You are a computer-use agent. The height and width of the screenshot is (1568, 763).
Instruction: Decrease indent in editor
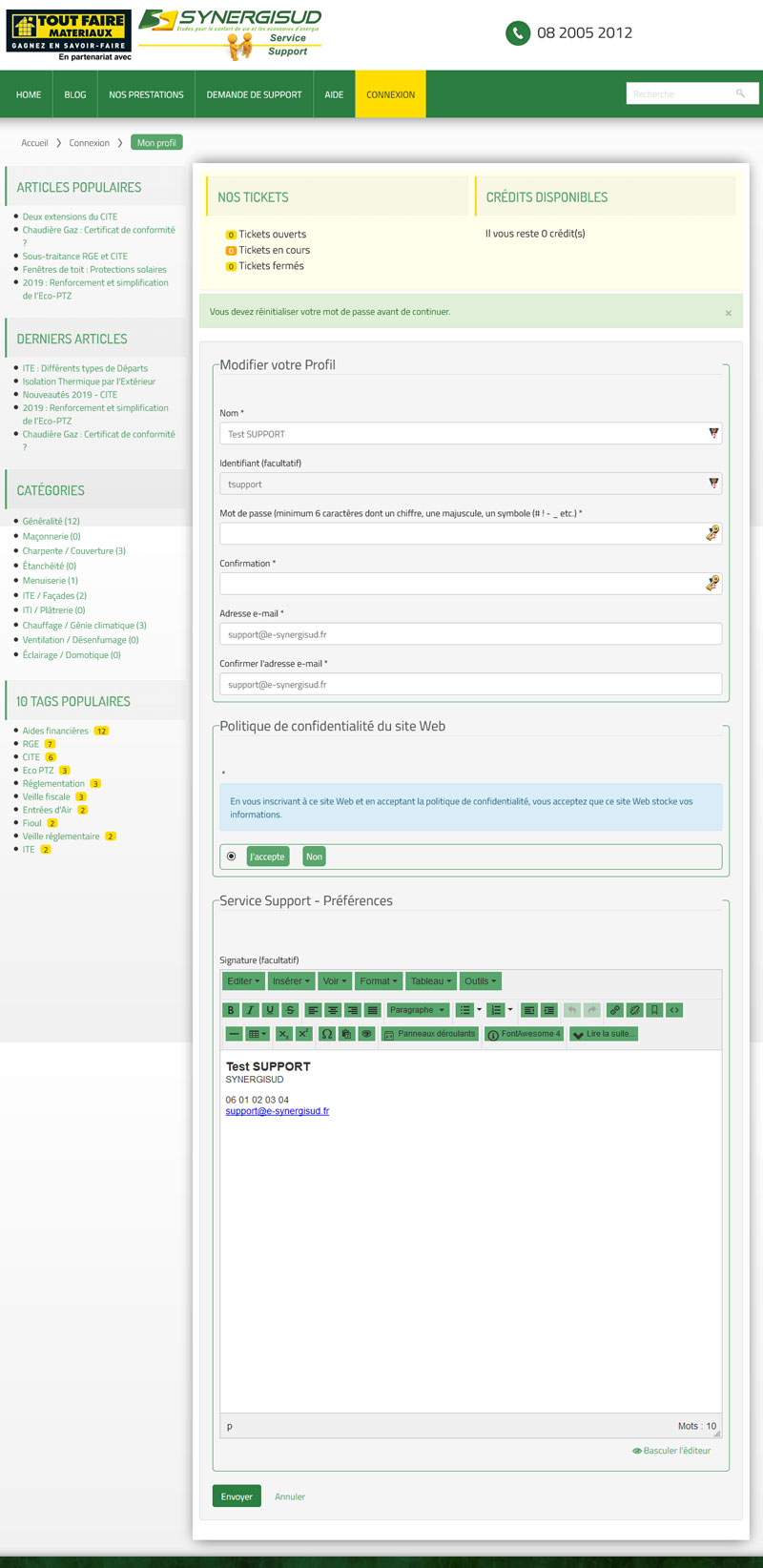[x=528, y=1010]
